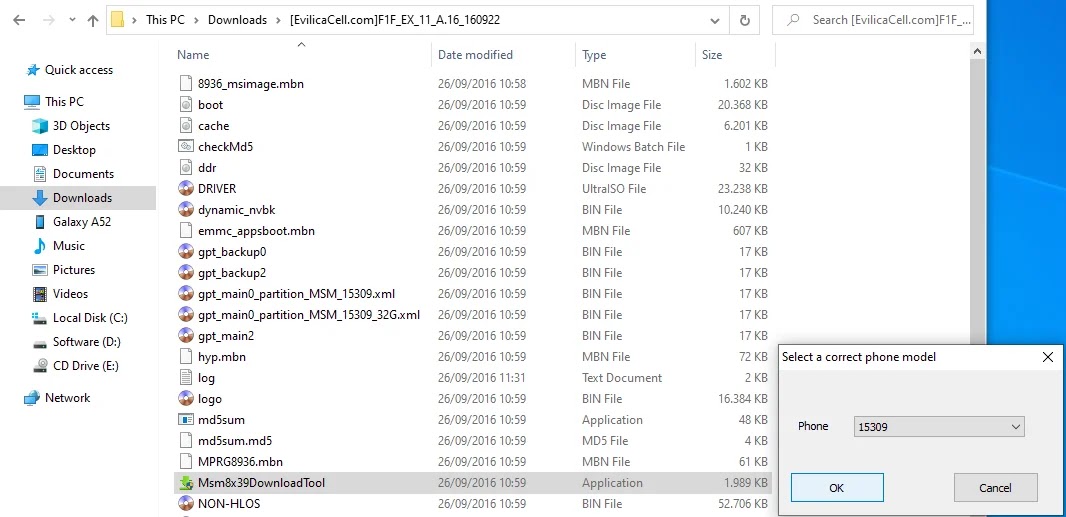Expand the address bar history dropdown
1066x517 pixels.
715,20
